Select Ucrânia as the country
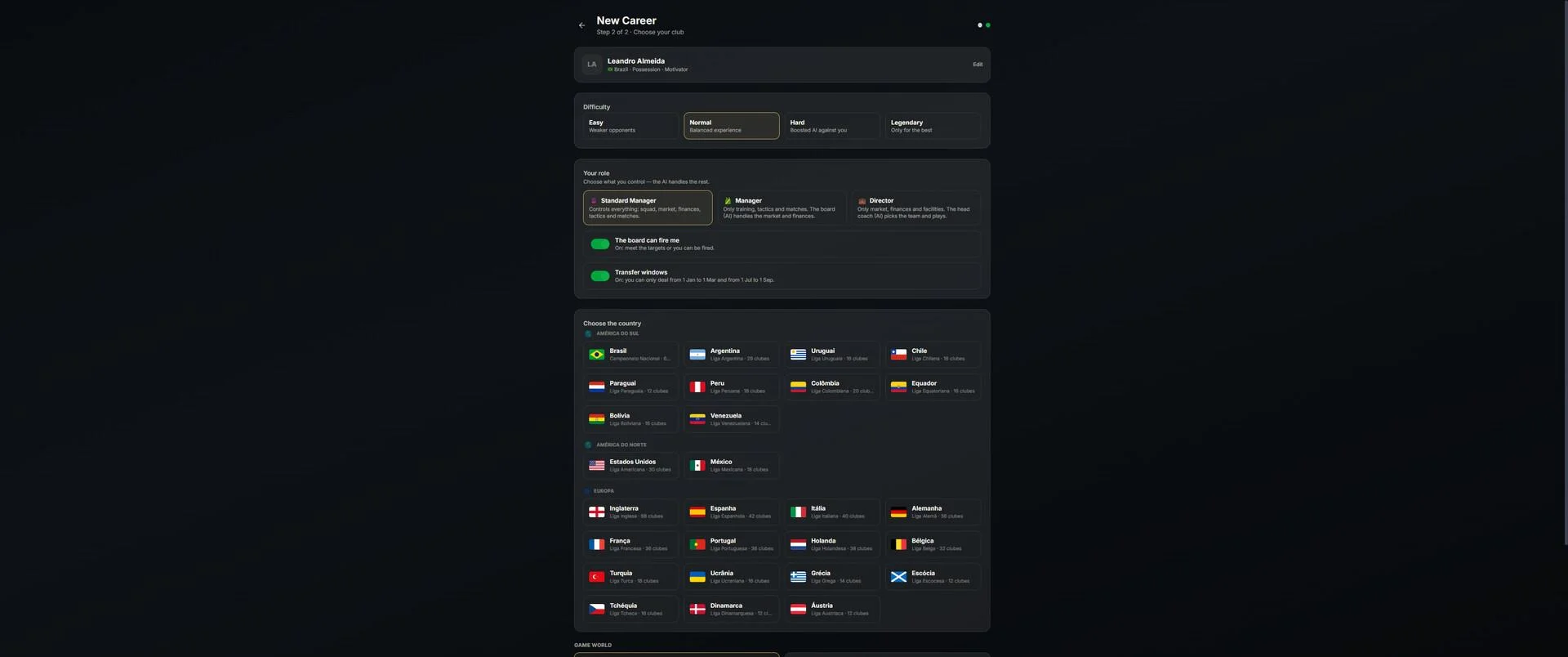Viewport: 1568px width, 657px height. point(732,577)
